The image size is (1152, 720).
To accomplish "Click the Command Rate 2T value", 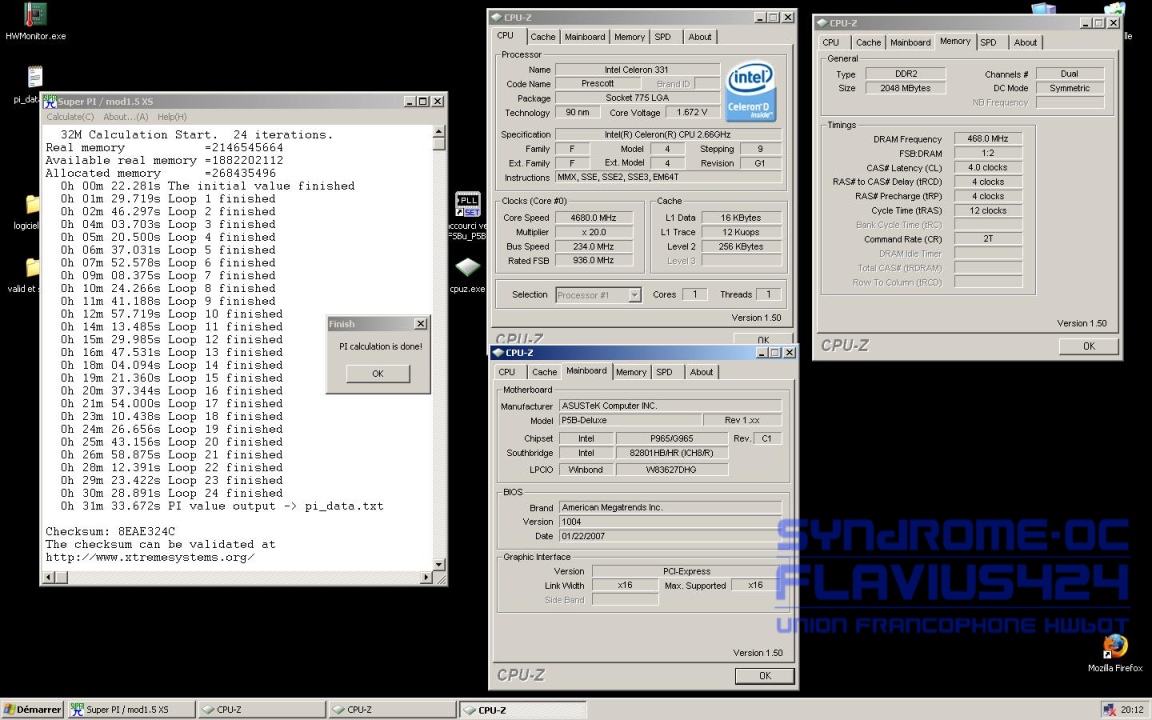I will tap(987, 239).
